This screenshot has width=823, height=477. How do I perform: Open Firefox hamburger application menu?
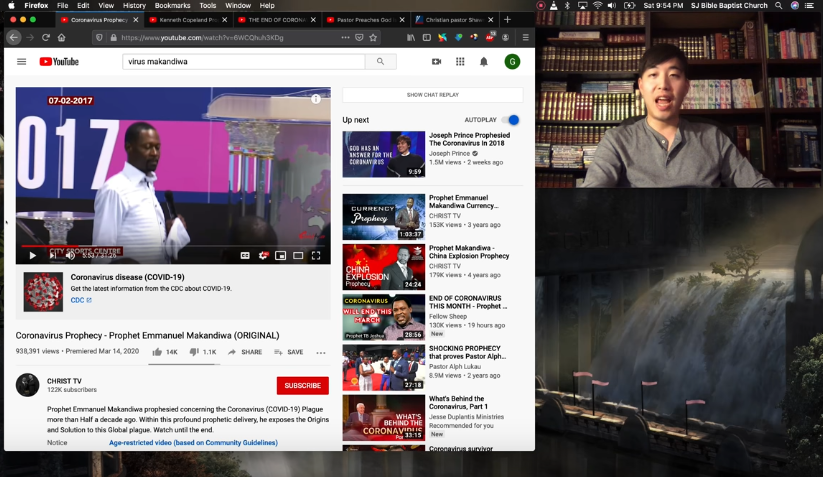[525, 37]
